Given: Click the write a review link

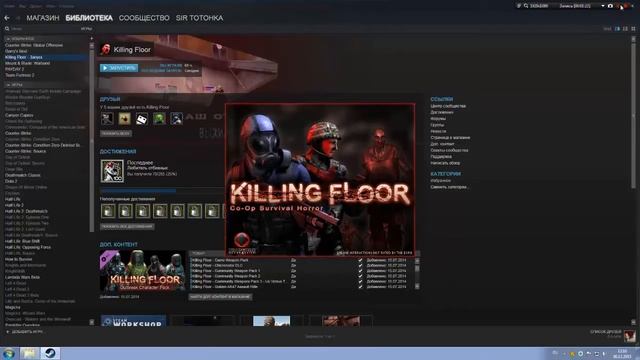Looking at the screenshot, I should click(x=445, y=163).
